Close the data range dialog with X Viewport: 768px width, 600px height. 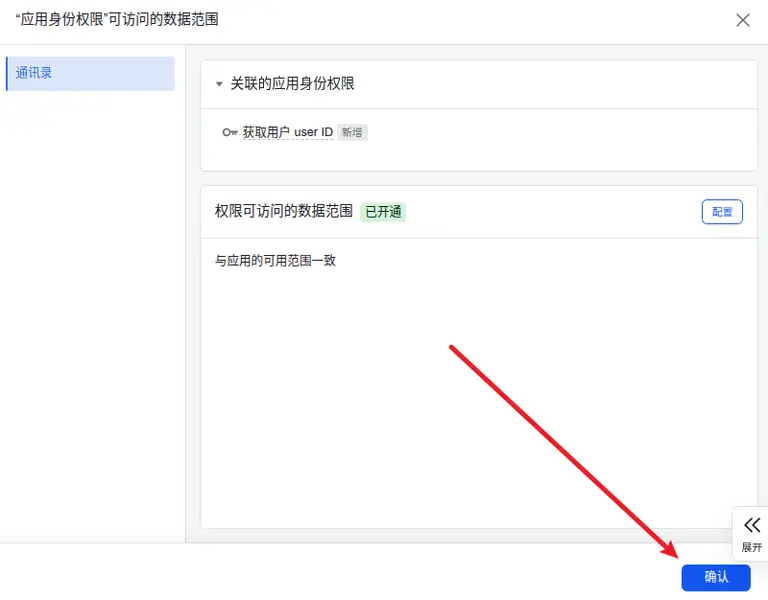tap(743, 20)
